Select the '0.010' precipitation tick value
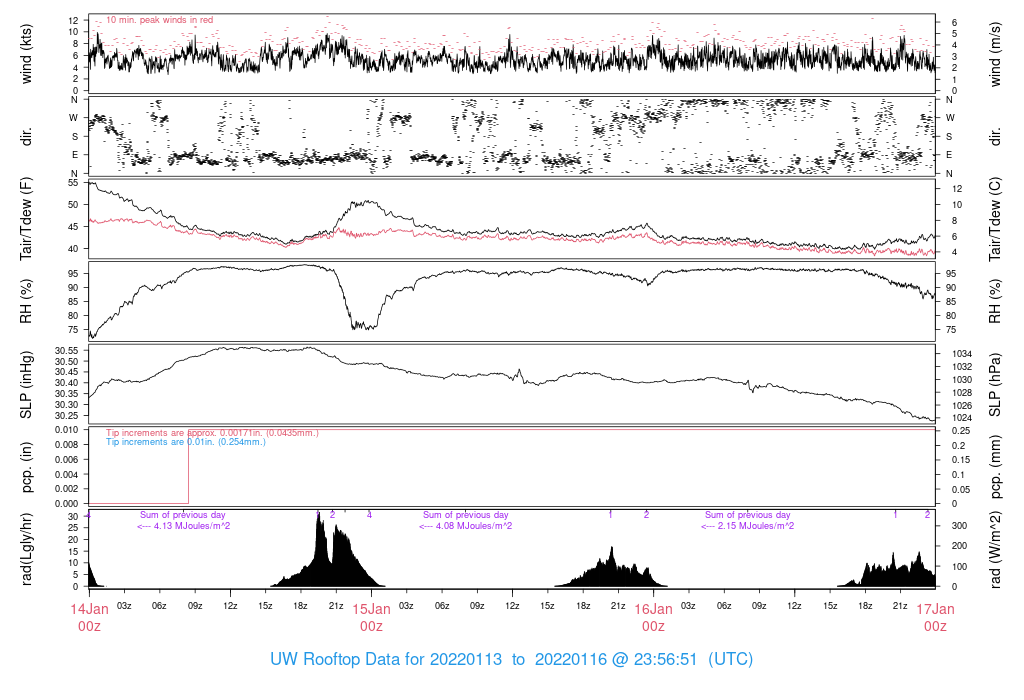The image size is (1024, 700). (67, 430)
